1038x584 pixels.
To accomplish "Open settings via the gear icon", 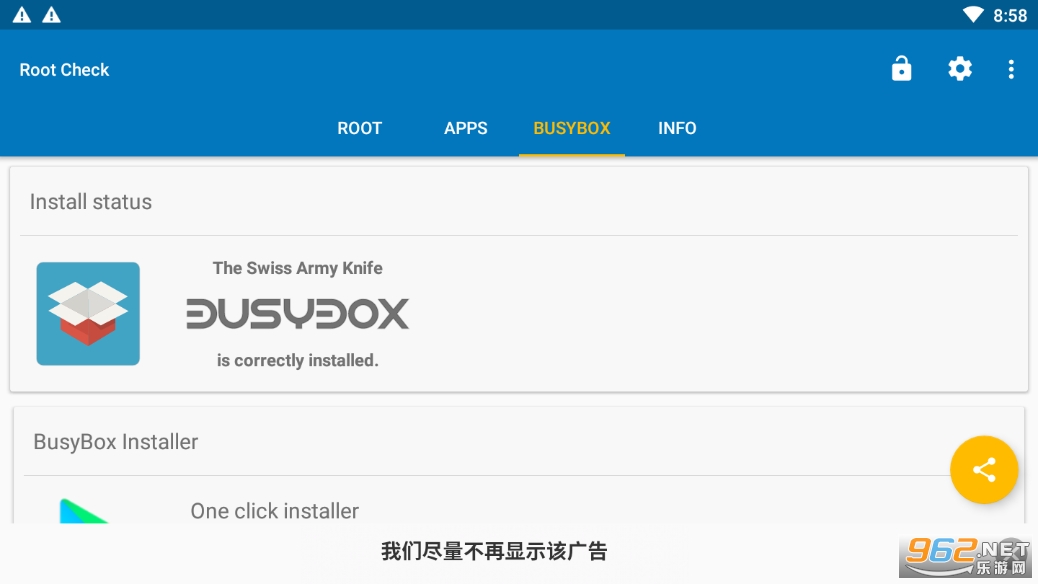I will pos(959,69).
